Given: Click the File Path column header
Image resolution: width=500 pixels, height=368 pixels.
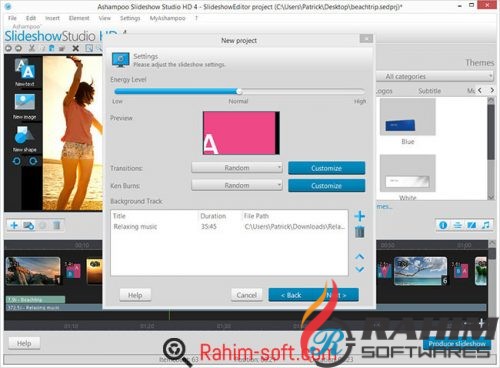Looking at the screenshot, I should tap(256, 216).
